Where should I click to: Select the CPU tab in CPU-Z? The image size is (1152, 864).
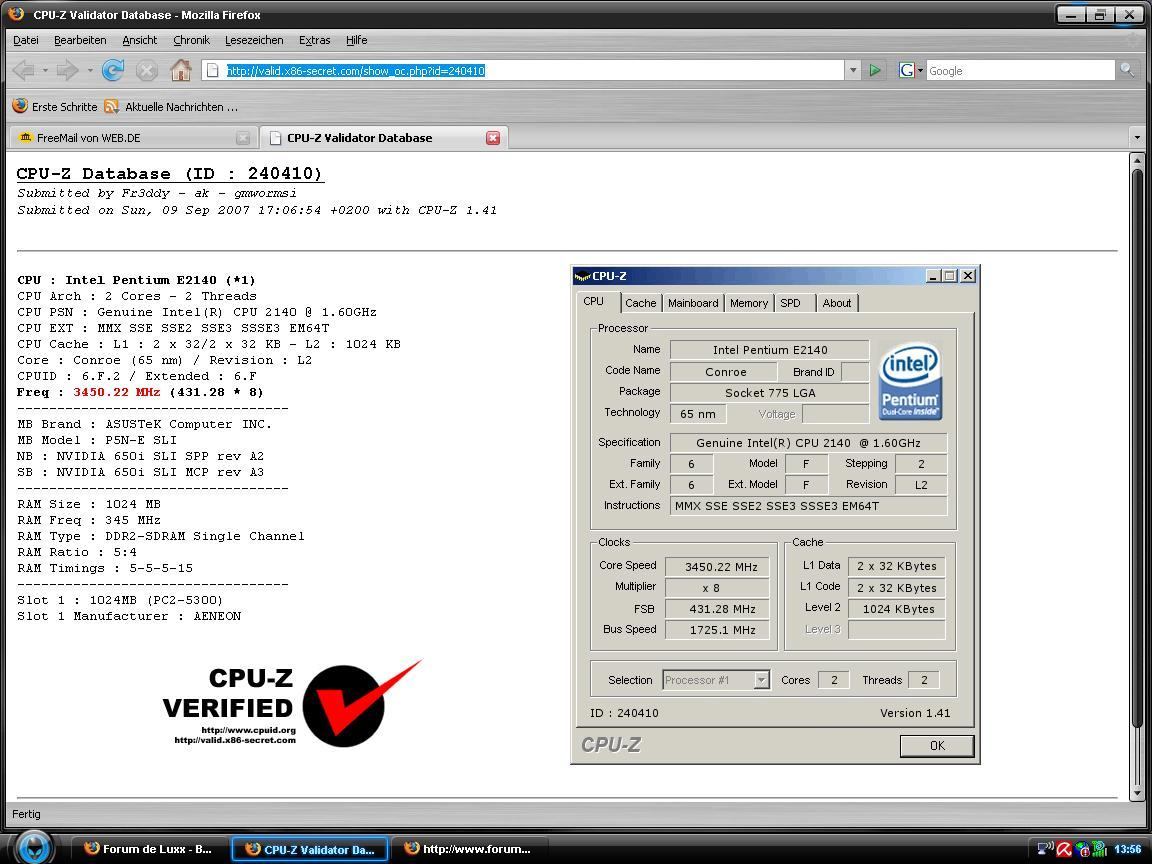594,302
